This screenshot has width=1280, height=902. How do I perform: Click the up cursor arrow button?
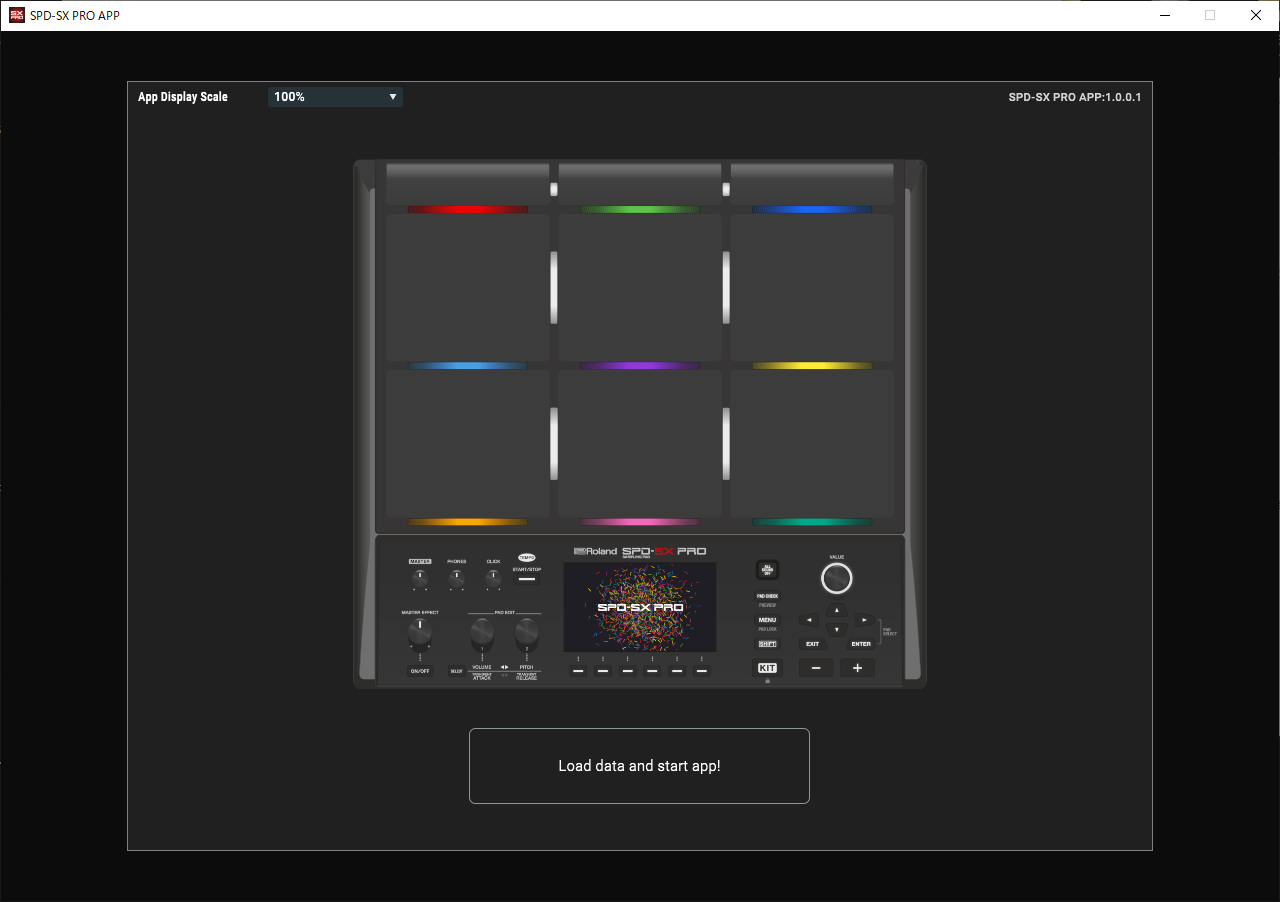(837, 610)
